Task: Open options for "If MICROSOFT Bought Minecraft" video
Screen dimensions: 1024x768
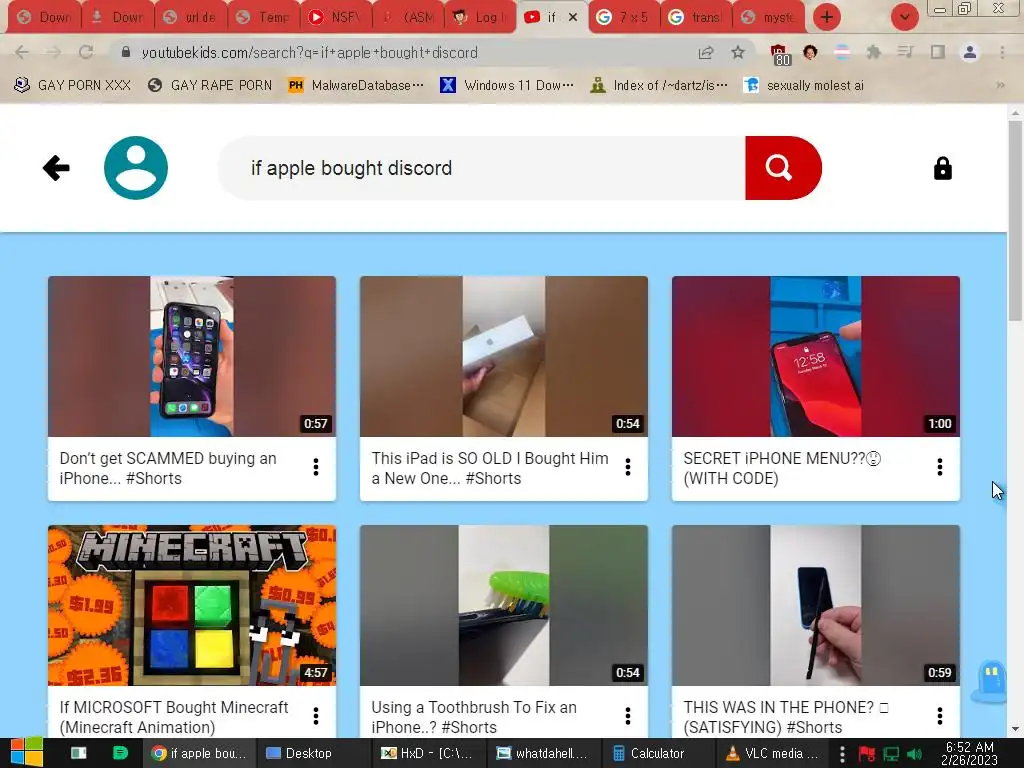Action: [x=315, y=716]
